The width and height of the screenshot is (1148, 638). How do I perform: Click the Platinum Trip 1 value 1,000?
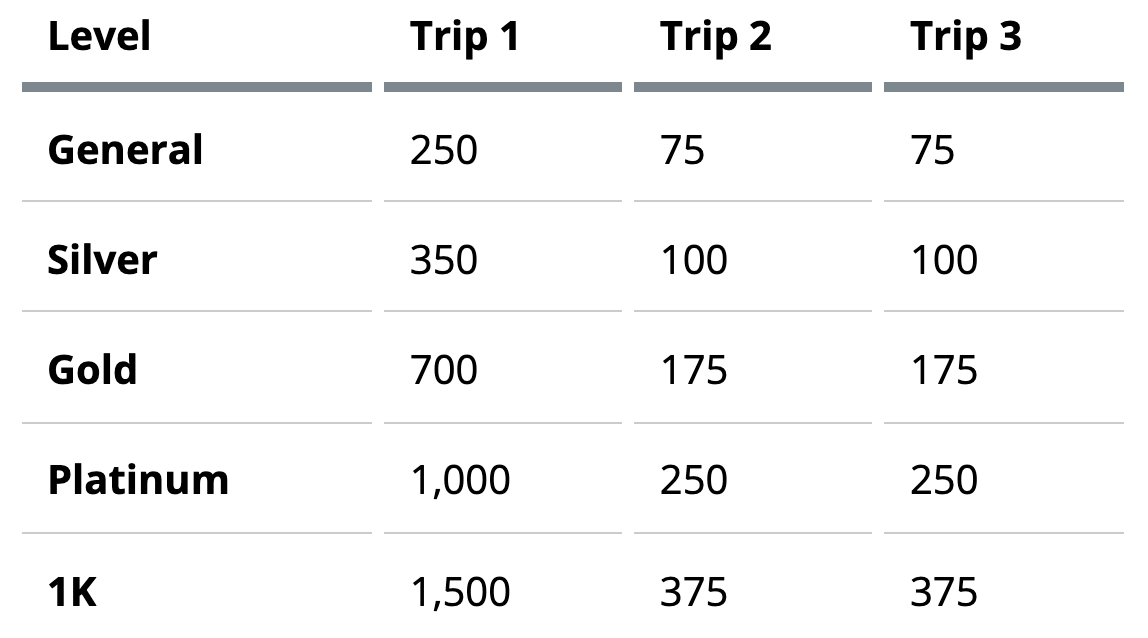460,481
